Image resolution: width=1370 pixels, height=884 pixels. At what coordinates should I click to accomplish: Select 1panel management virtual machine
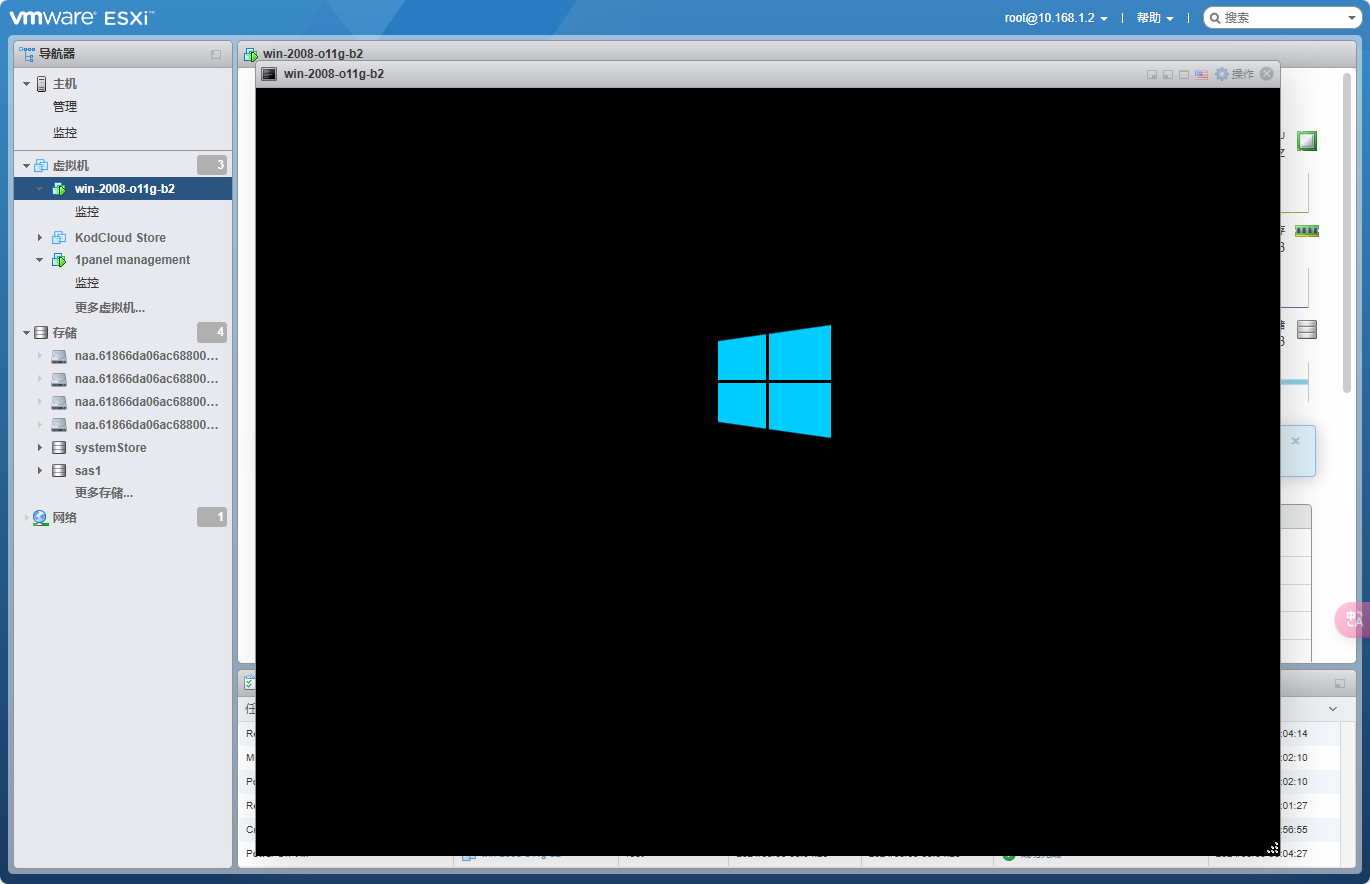pos(132,260)
